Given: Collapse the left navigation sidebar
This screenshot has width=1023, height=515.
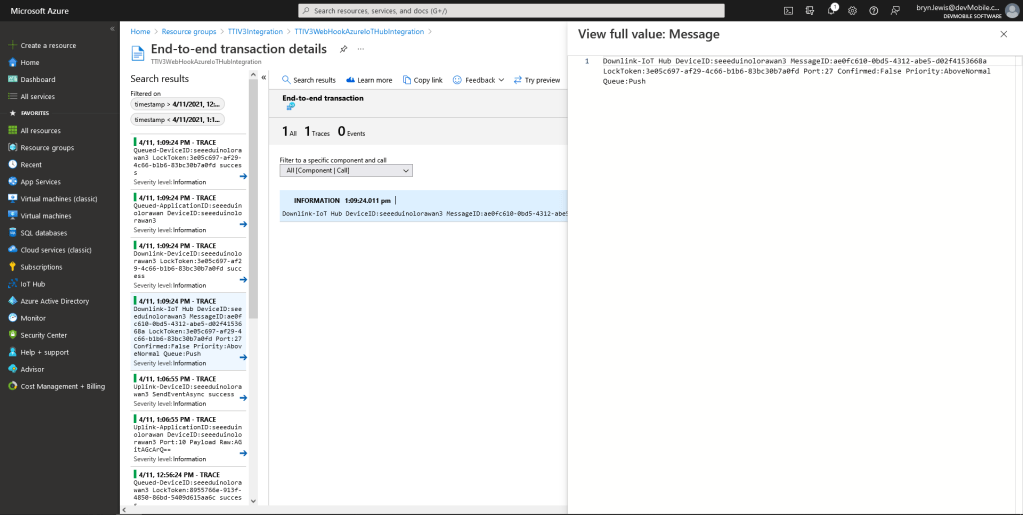Looking at the screenshot, I should point(111,28).
